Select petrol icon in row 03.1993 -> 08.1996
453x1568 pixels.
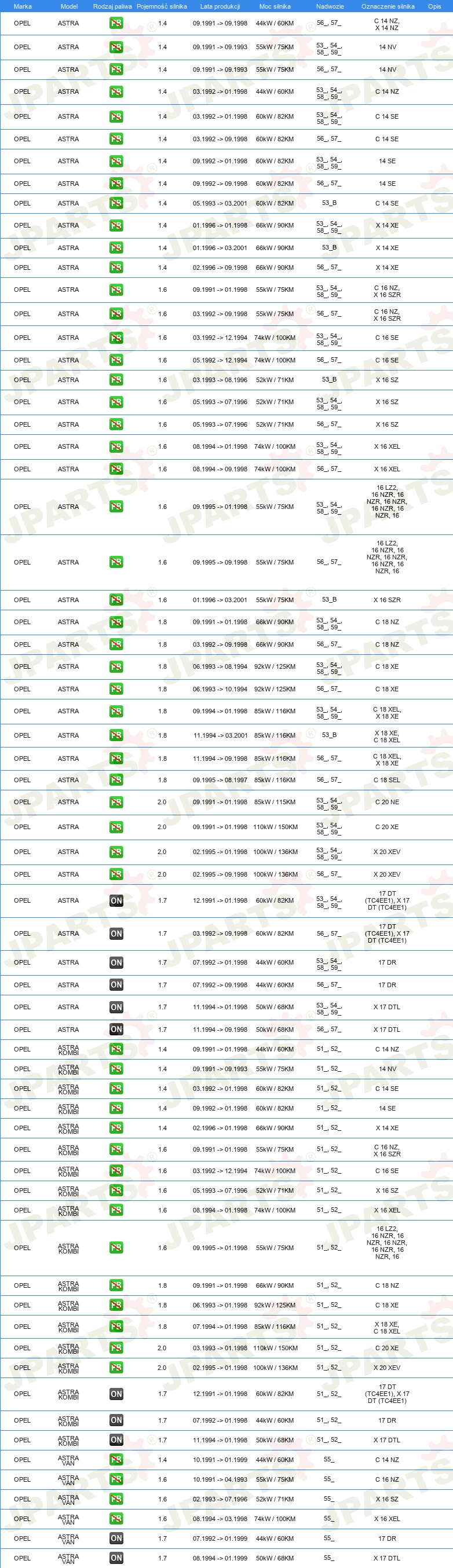(x=116, y=380)
